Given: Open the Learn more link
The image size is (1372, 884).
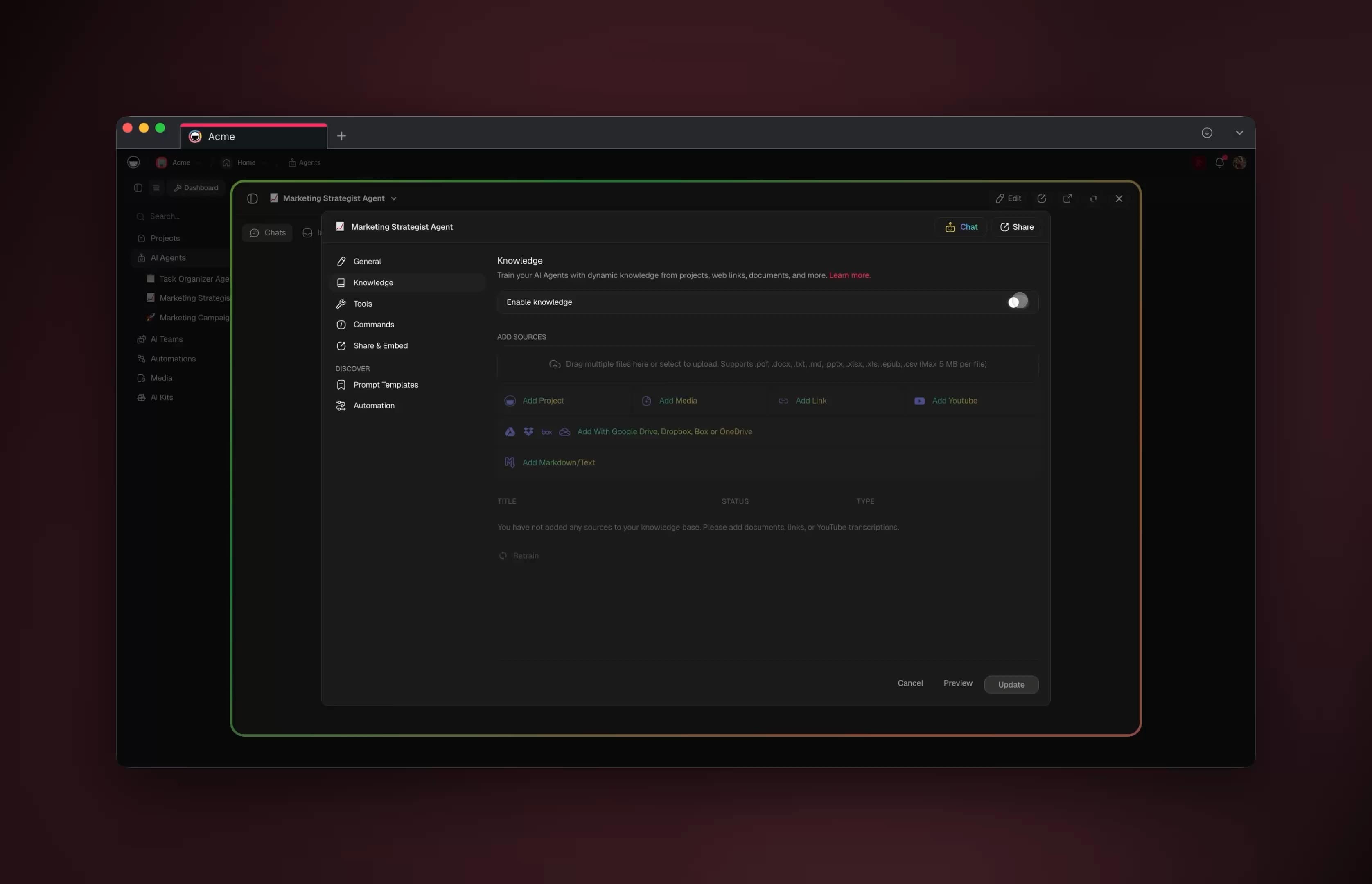Looking at the screenshot, I should pos(849,275).
